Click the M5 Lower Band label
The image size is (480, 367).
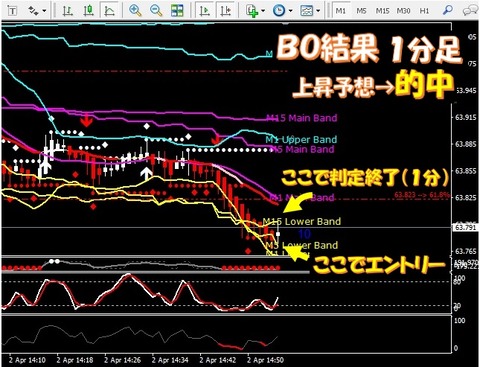pyautogui.click(x=302, y=245)
